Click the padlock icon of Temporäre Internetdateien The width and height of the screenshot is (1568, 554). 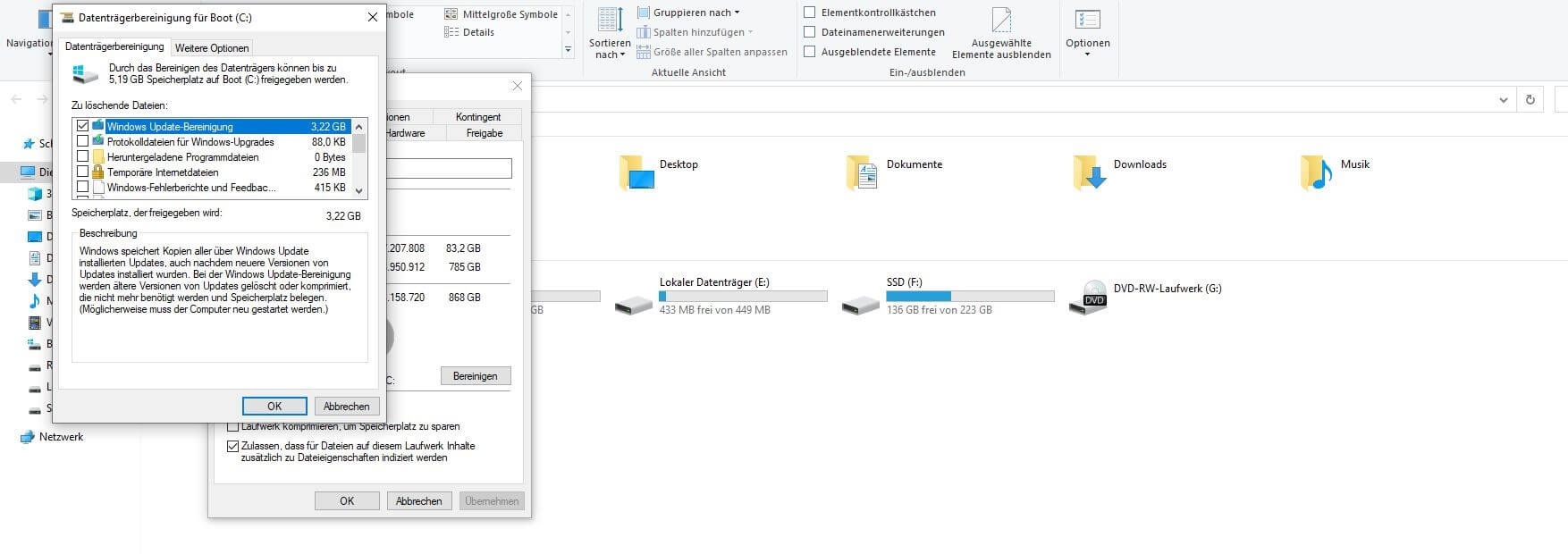pyautogui.click(x=98, y=172)
